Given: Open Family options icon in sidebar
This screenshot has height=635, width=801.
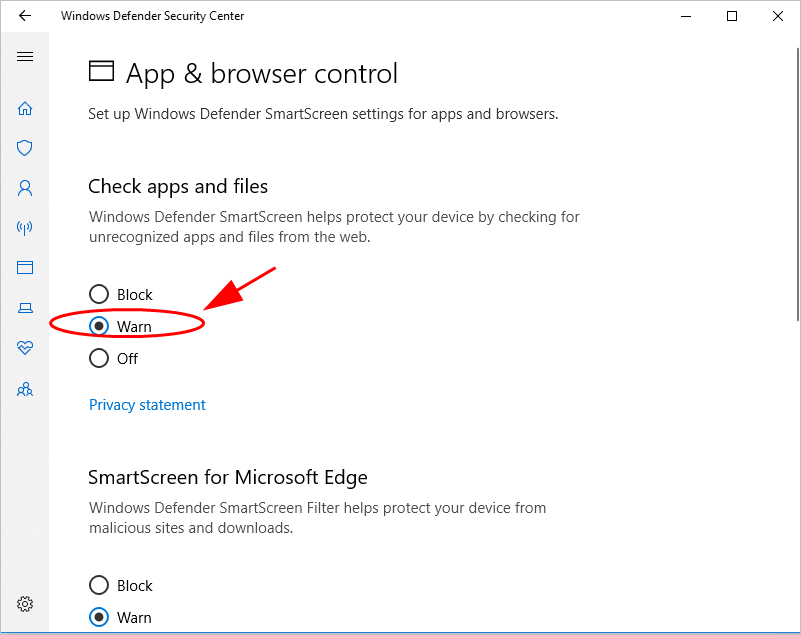Looking at the screenshot, I should click(25, 389).
